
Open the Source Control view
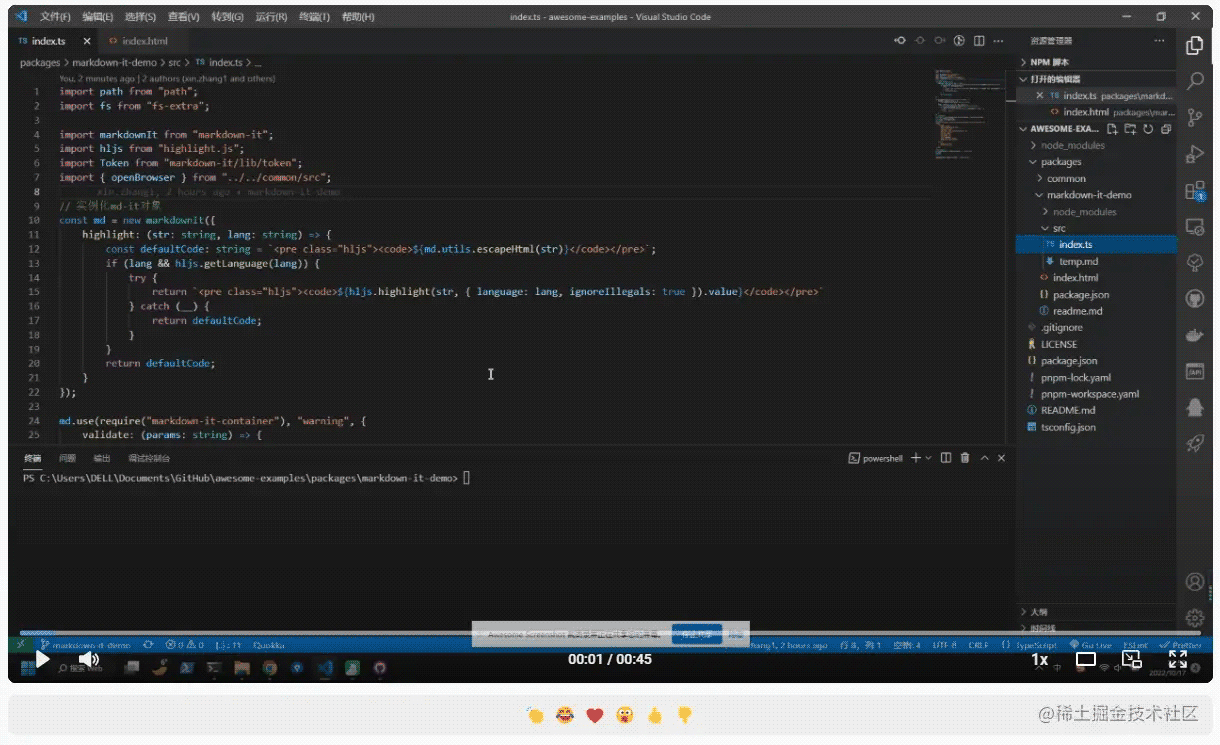coord(1194,118)
